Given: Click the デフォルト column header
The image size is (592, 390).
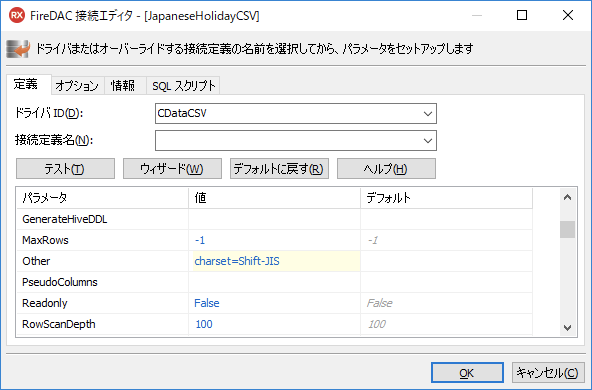Looking at the screenshot, I should [x=446, y=198].
